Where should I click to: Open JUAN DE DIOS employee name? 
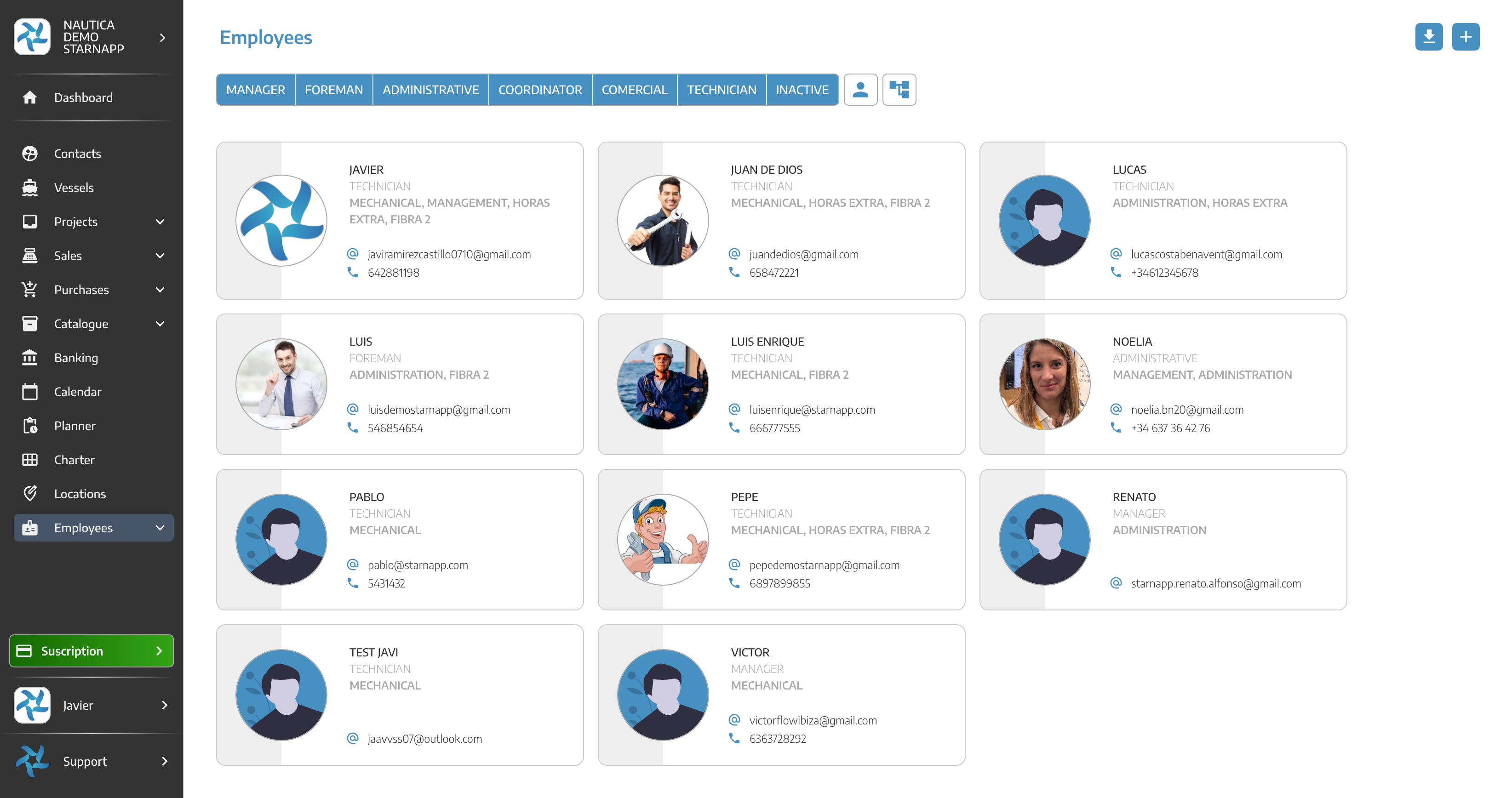pos(767,170)
